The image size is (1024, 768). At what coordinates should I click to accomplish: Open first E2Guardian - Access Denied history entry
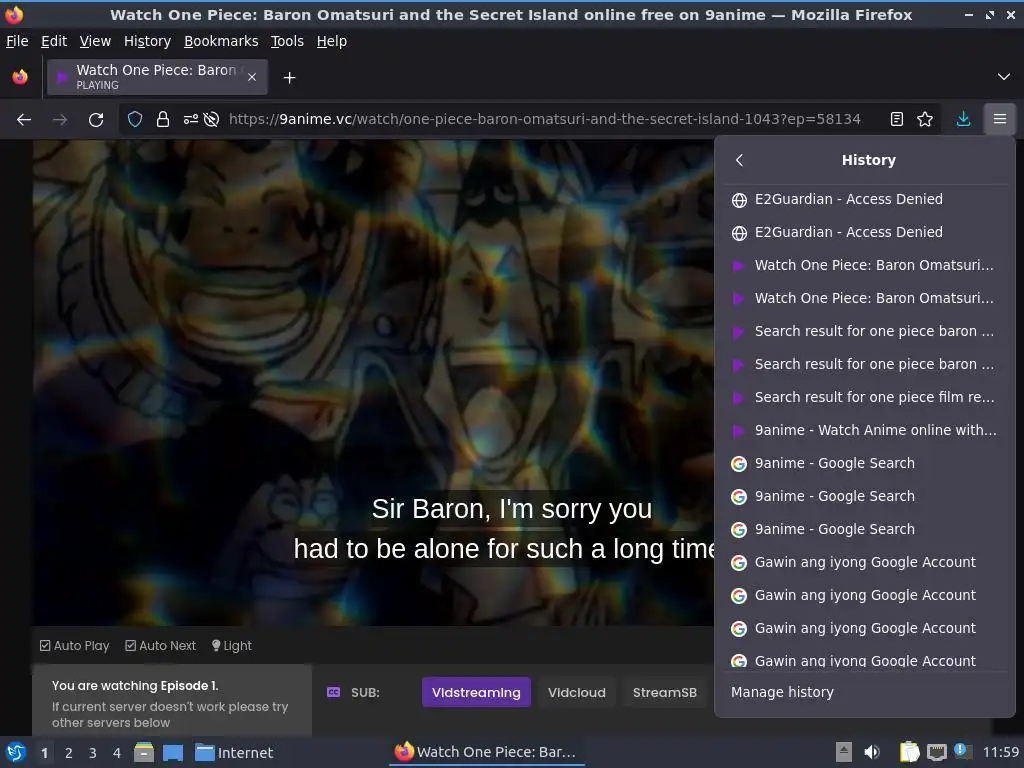coord(865,199)
